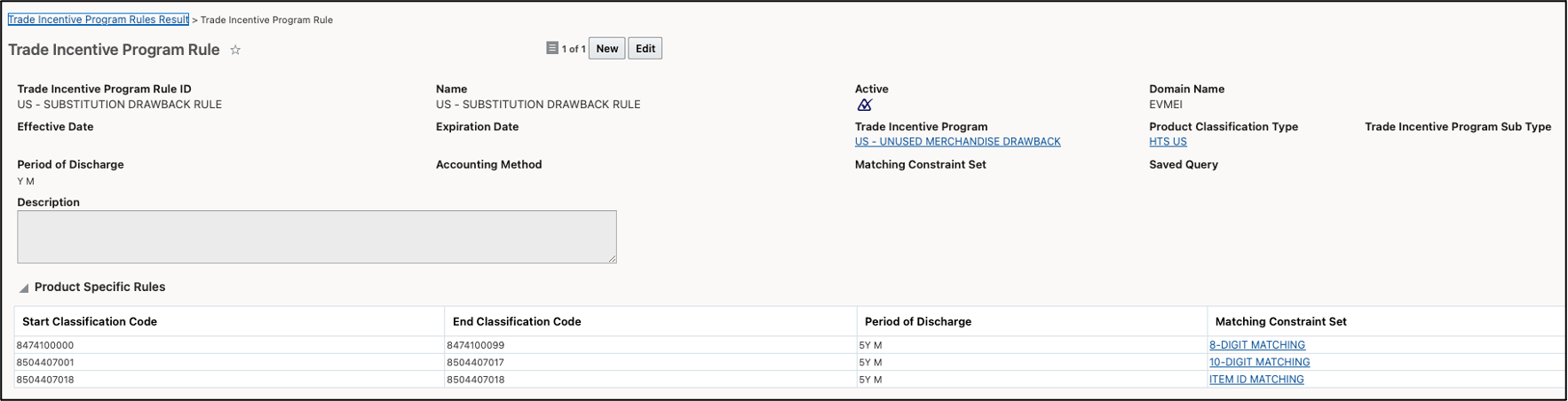Click the Period of Discharge column header
1568x401 pixels.
[918, 321]
